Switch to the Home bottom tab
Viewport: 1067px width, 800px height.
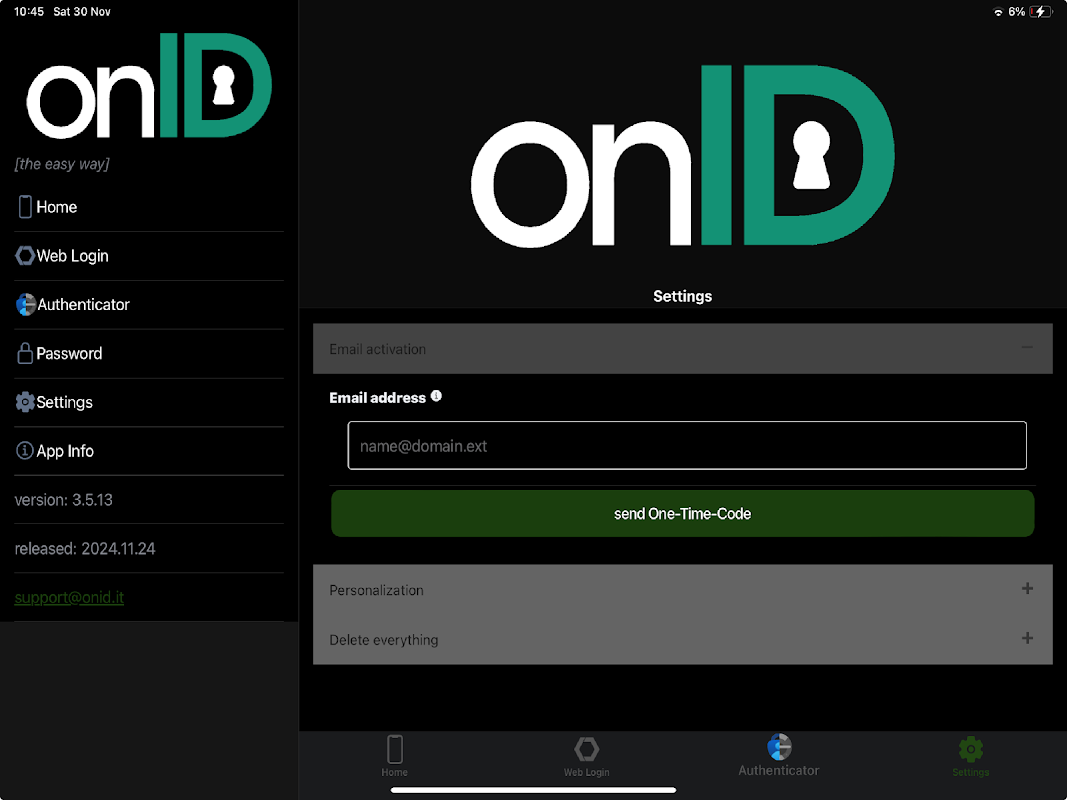click(x=395, y=756)
